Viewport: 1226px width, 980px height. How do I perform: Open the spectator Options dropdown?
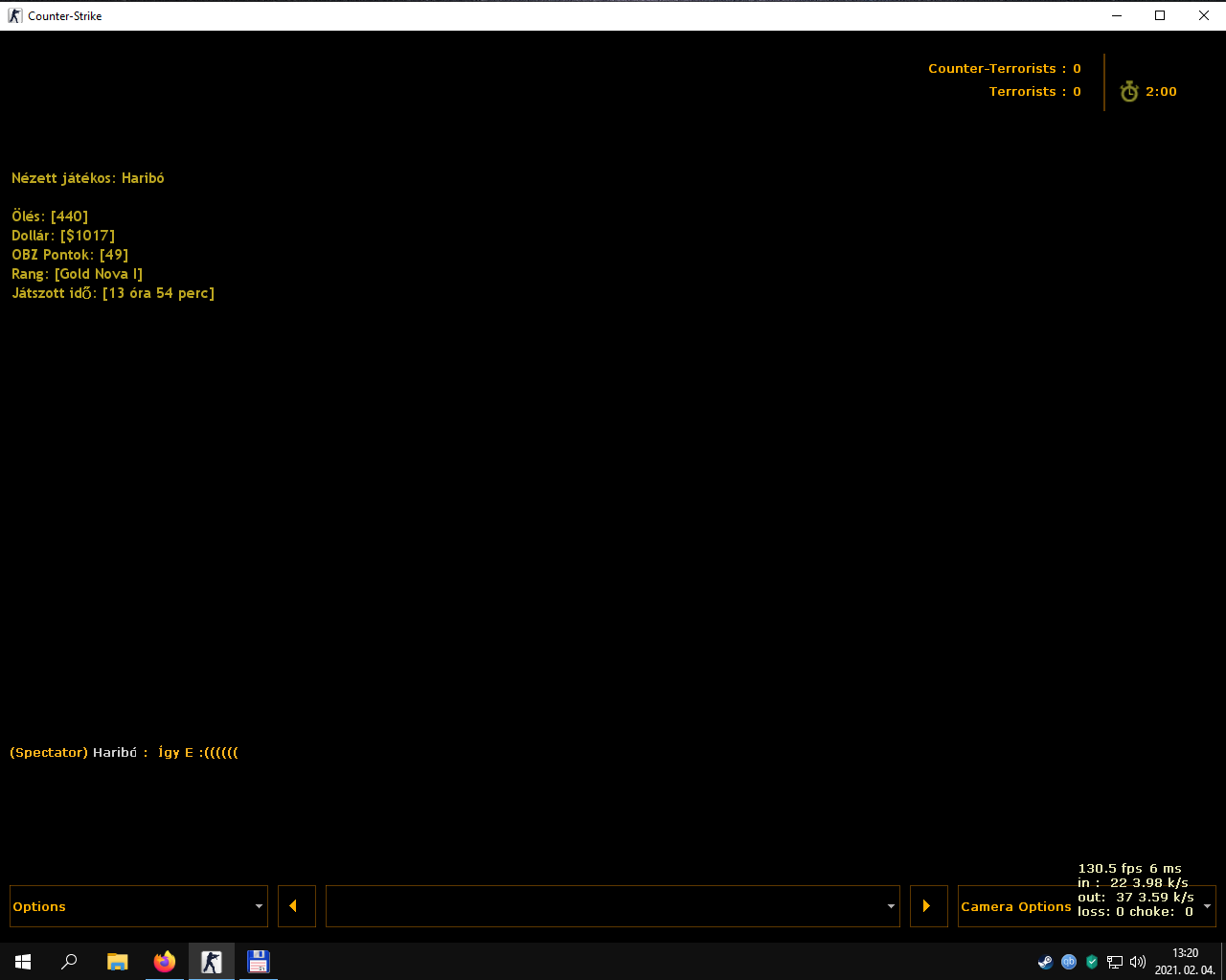coord(138,906)
